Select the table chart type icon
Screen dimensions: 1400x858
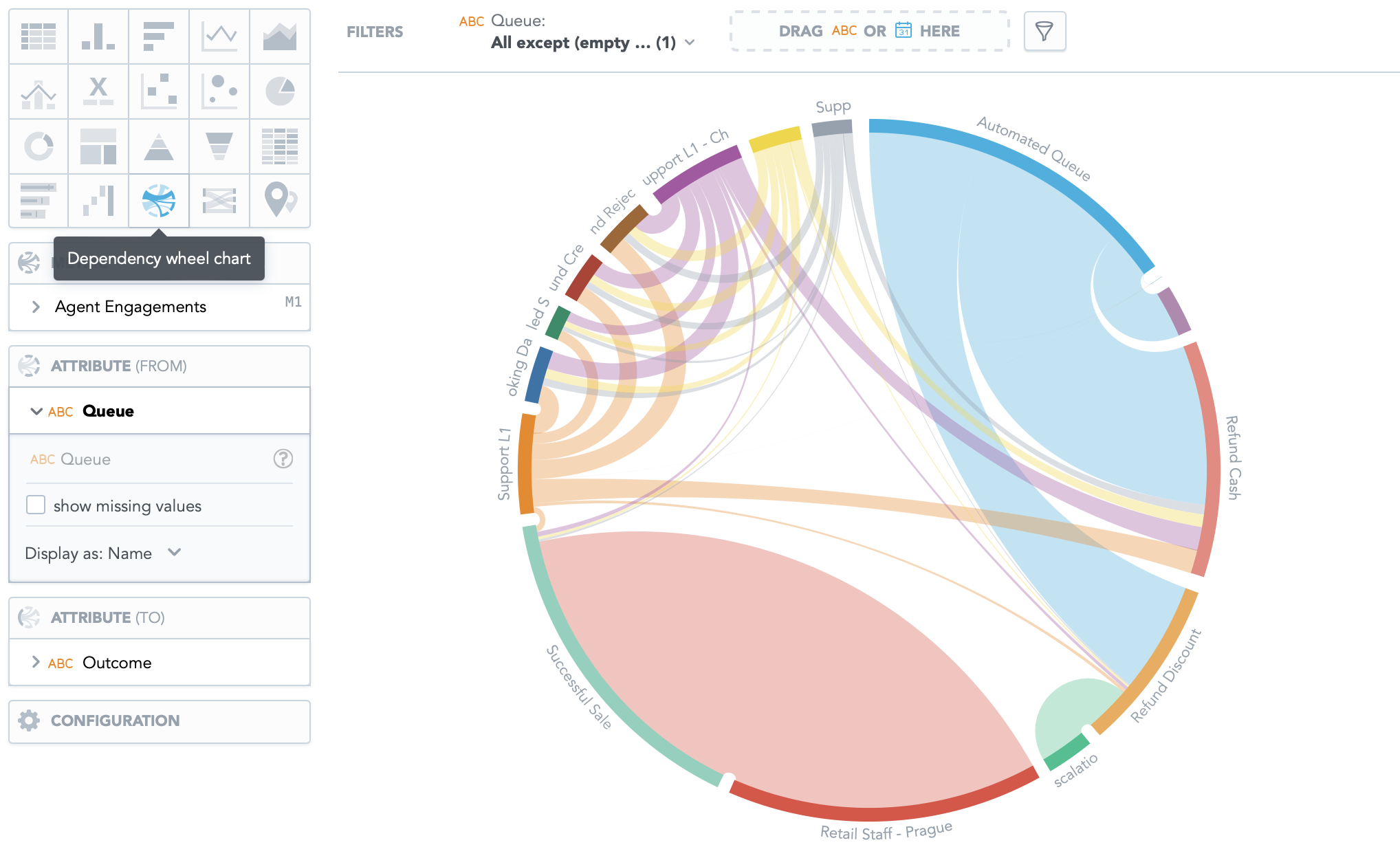pyautogui.click(x=39, y=36)
